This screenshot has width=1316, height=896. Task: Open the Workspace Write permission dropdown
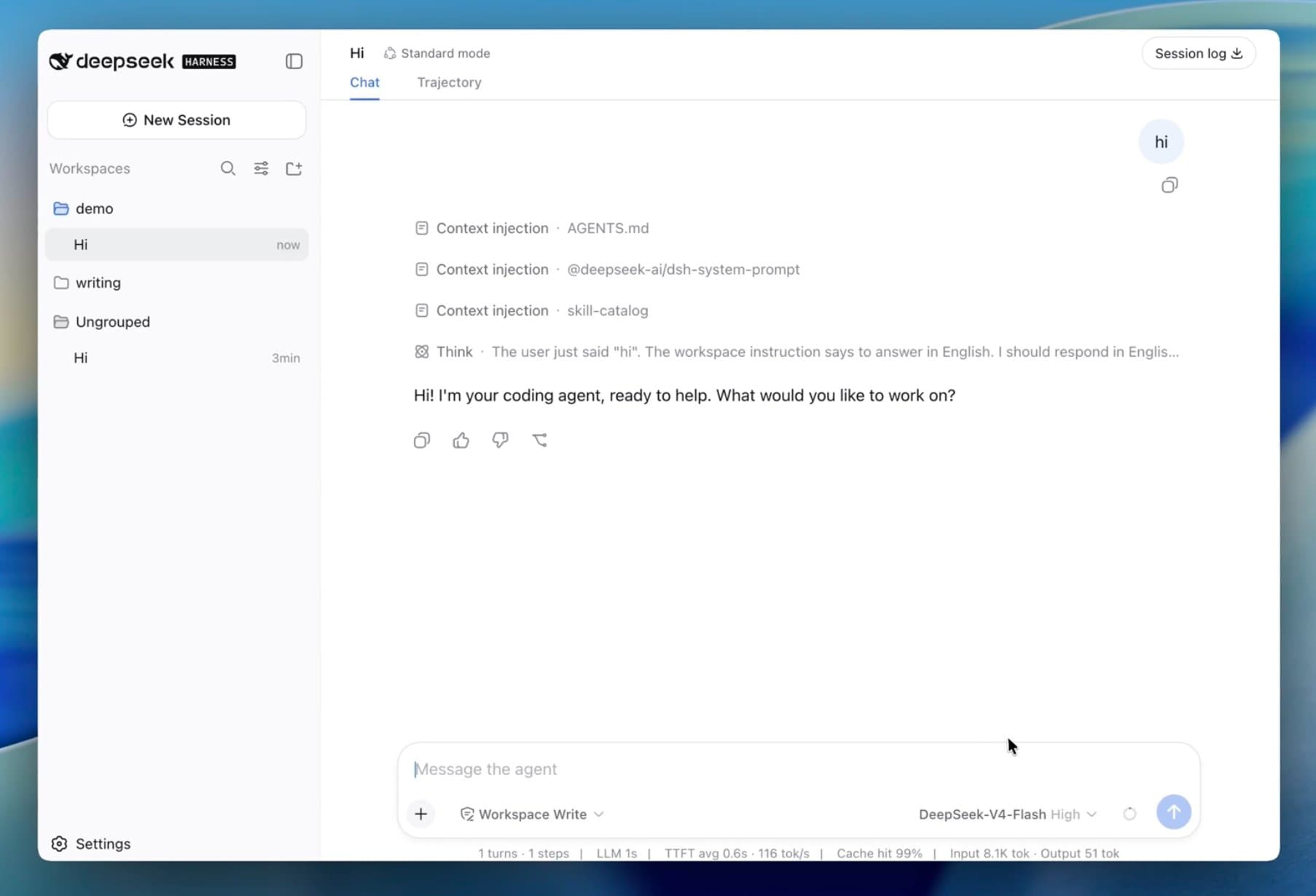[x=532, y=814]
